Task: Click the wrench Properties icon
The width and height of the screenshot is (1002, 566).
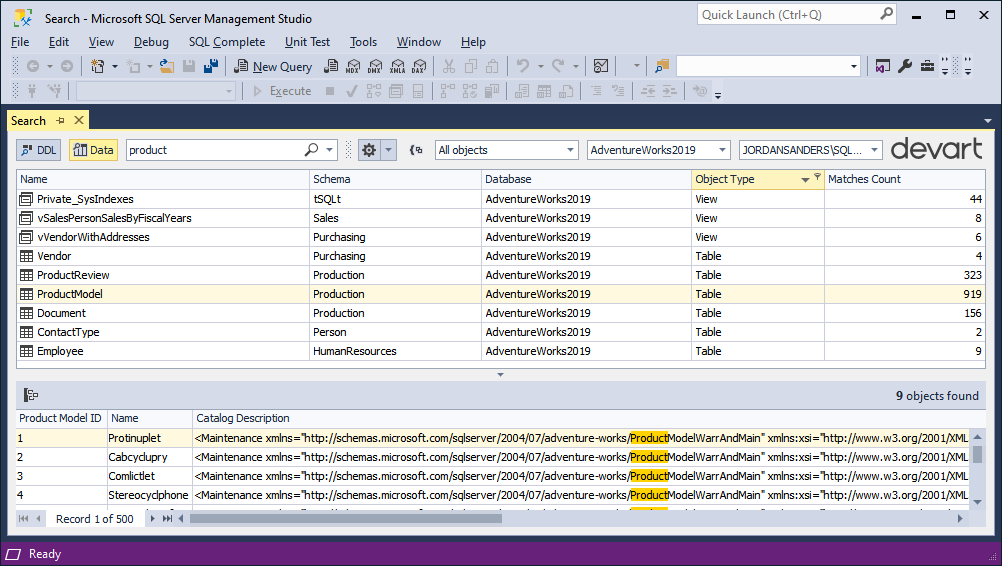Action: (x=905, y=66)
